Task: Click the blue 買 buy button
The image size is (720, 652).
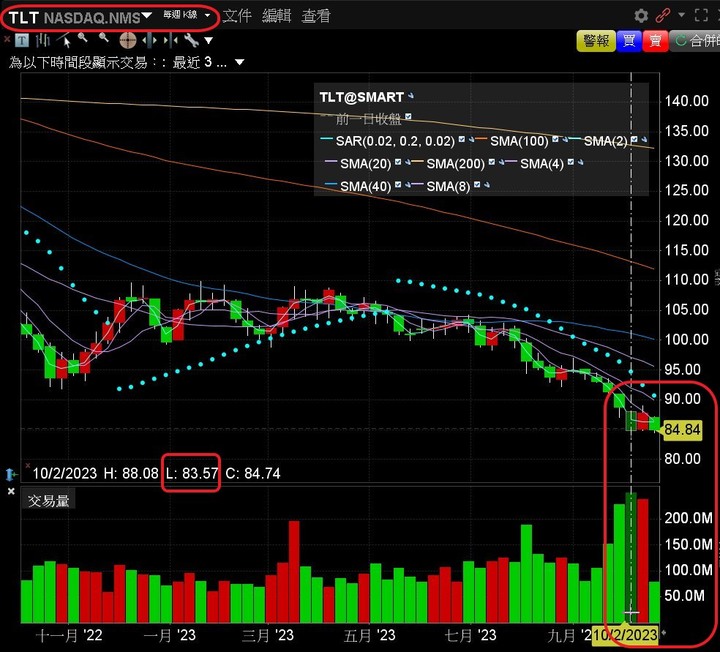Action: click(x=629, y=41)
